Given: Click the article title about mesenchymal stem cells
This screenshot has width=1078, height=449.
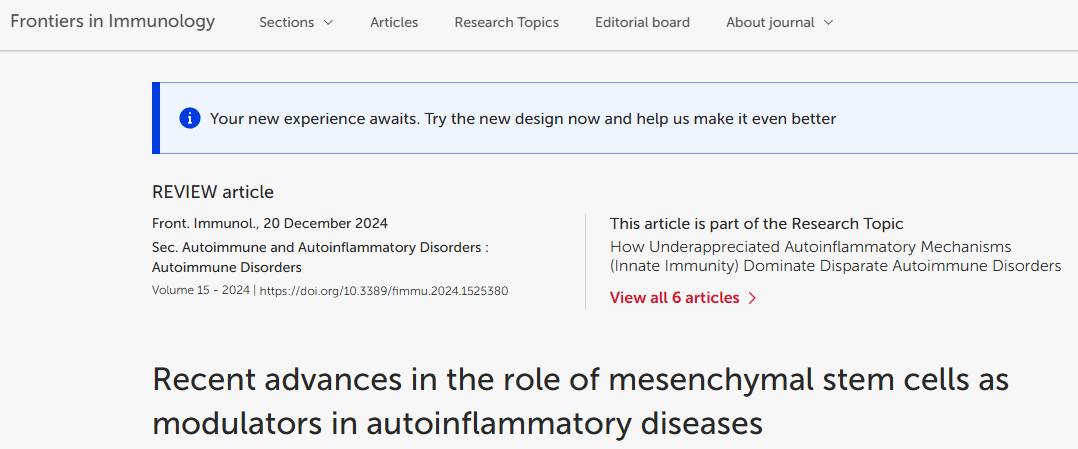Looking at the screenshot, I should click(x=580, y=401).
